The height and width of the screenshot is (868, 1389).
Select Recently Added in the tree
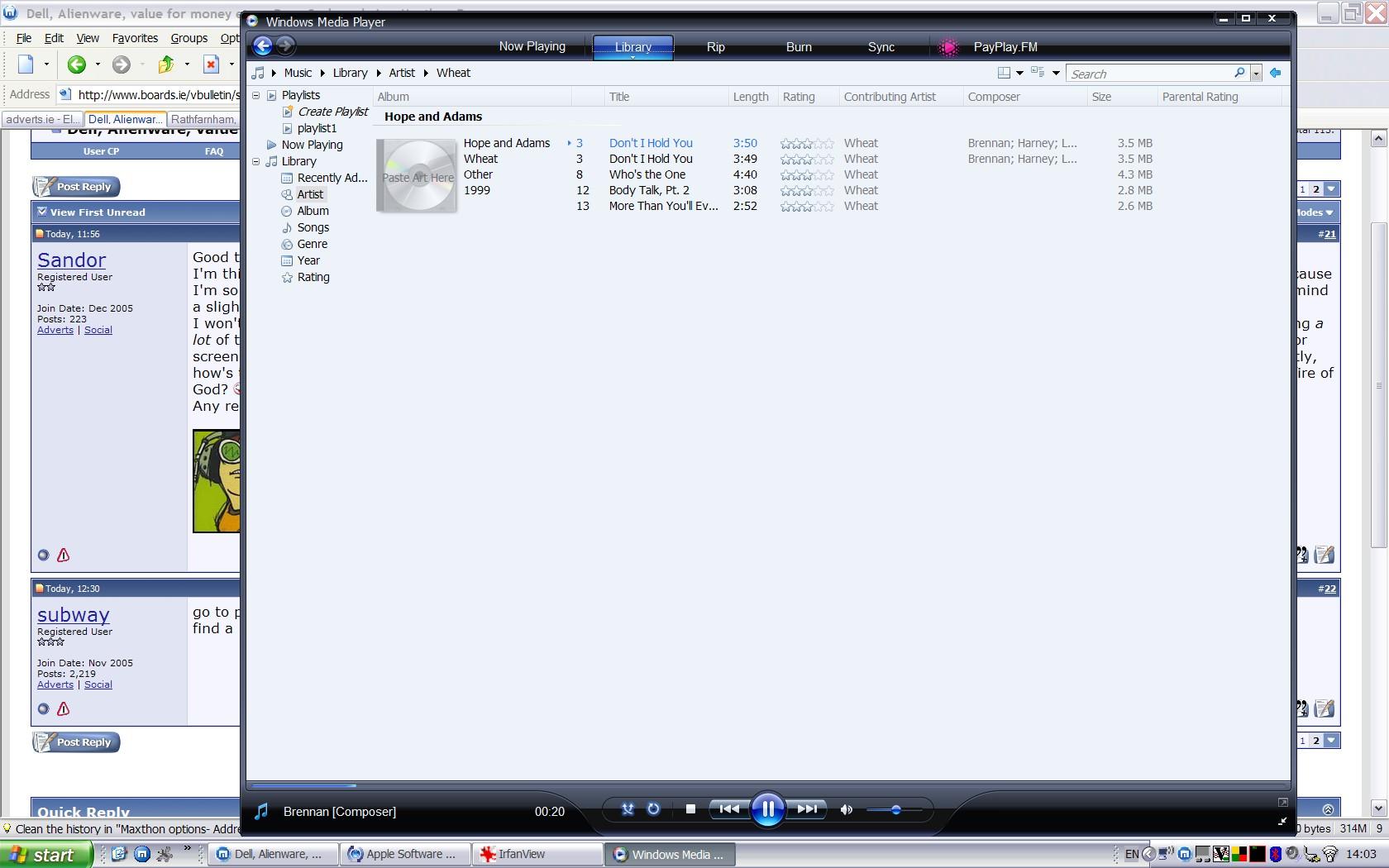332,178
